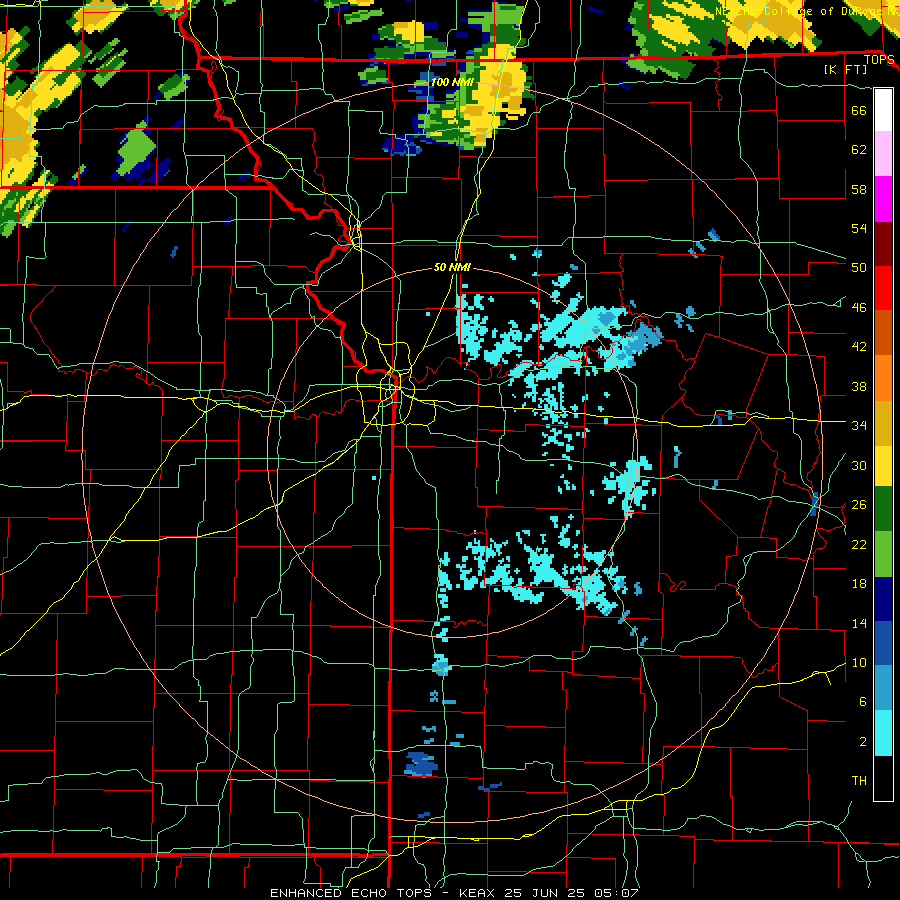900x900 pixels.
Task: Select the "58" legend value
Action: coord(859,189)
